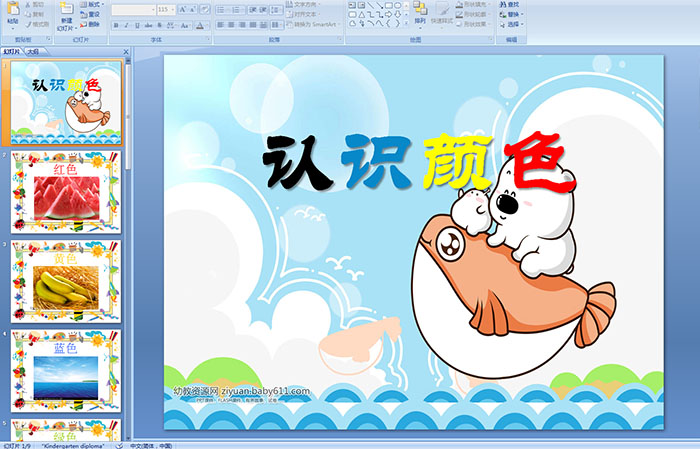
Task: Open the Font dialog launcher
Action: click(x=208, y=40)
